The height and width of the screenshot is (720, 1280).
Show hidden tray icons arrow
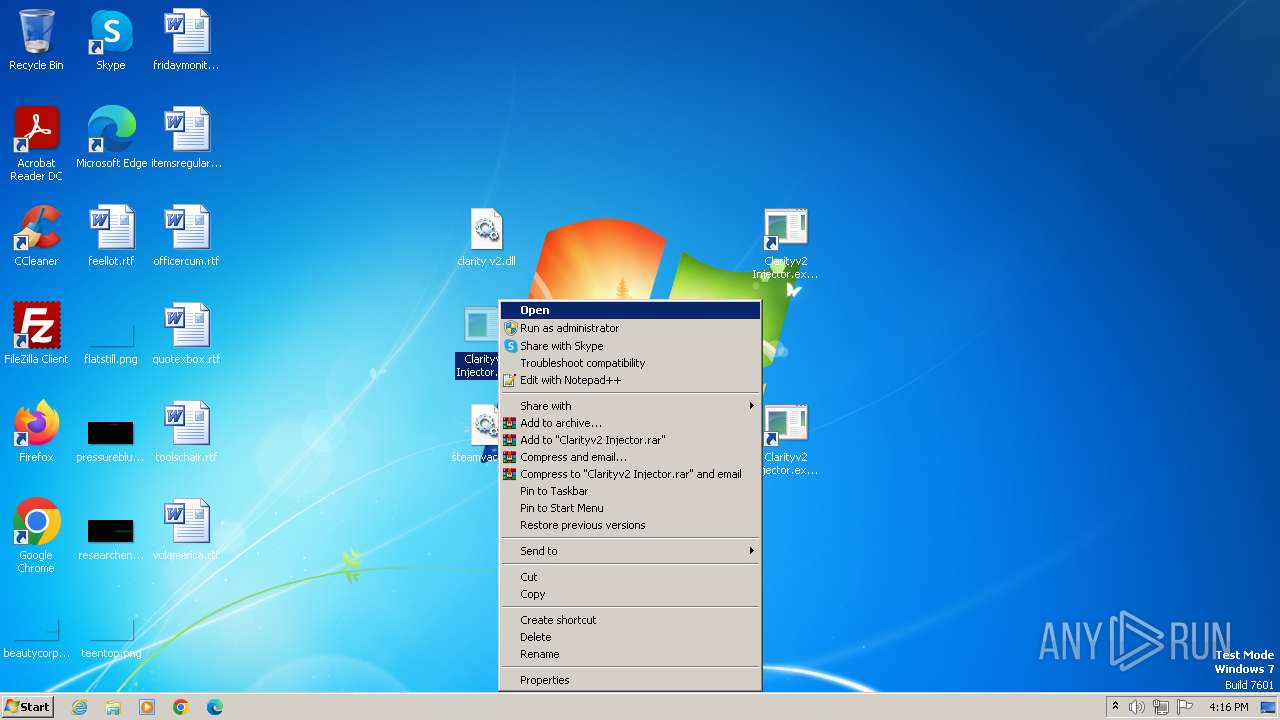(x=1115, y=707)
